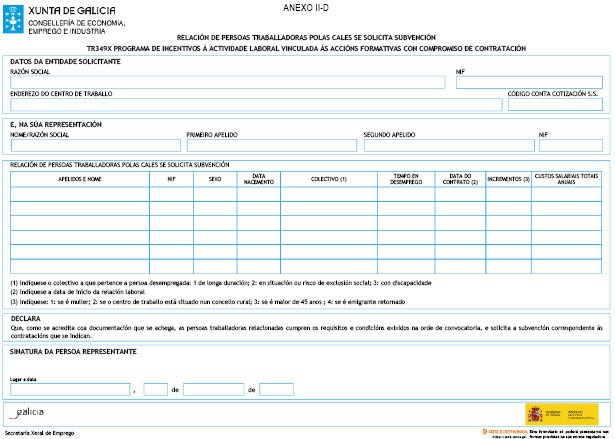The height and width of the screenshot is (439, 615).
Task: Select the representative's Nome/Razón Social field
Action: coord(94,146)
